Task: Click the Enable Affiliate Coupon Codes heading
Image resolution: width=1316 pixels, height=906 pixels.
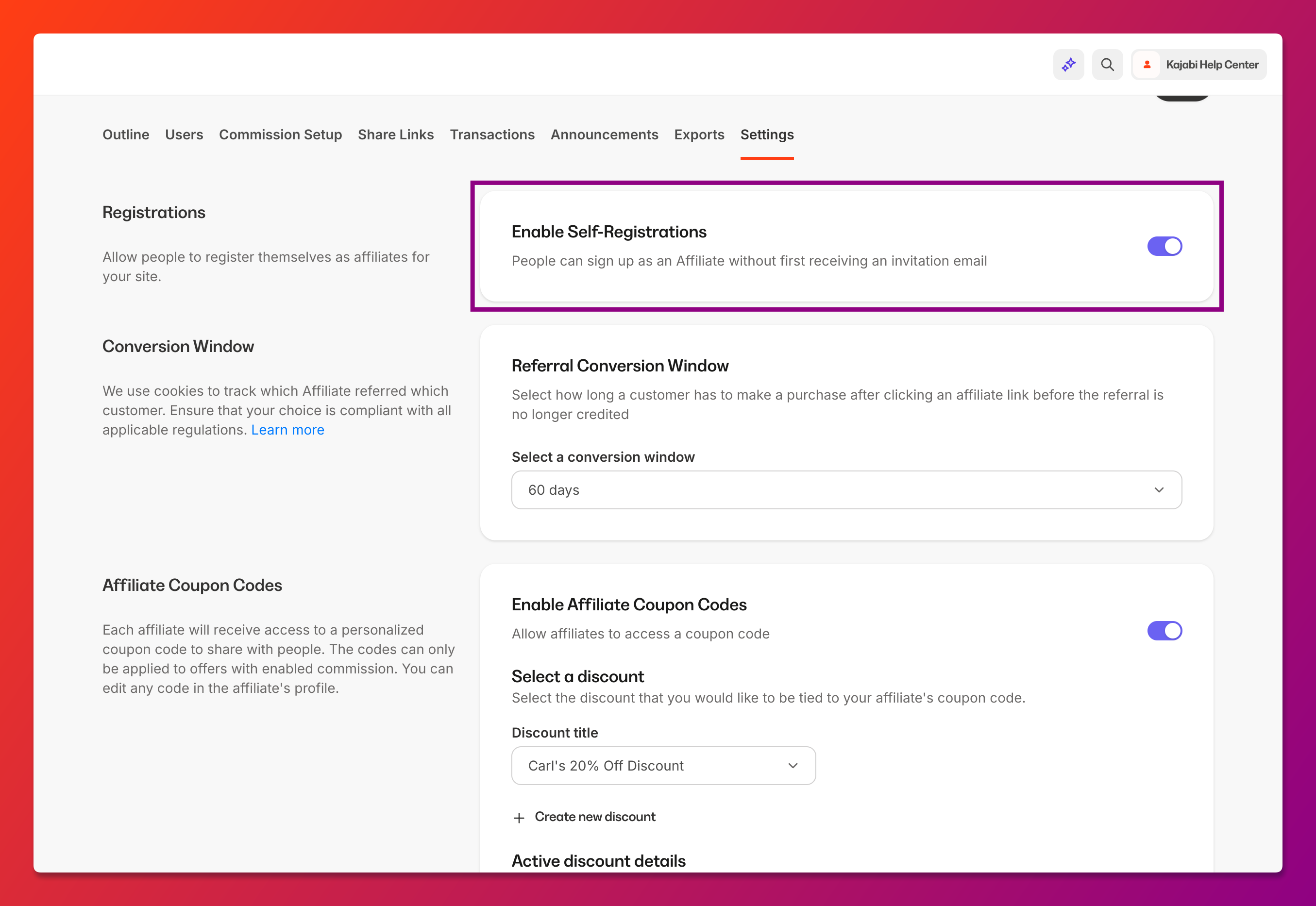Action: [629, 604]
